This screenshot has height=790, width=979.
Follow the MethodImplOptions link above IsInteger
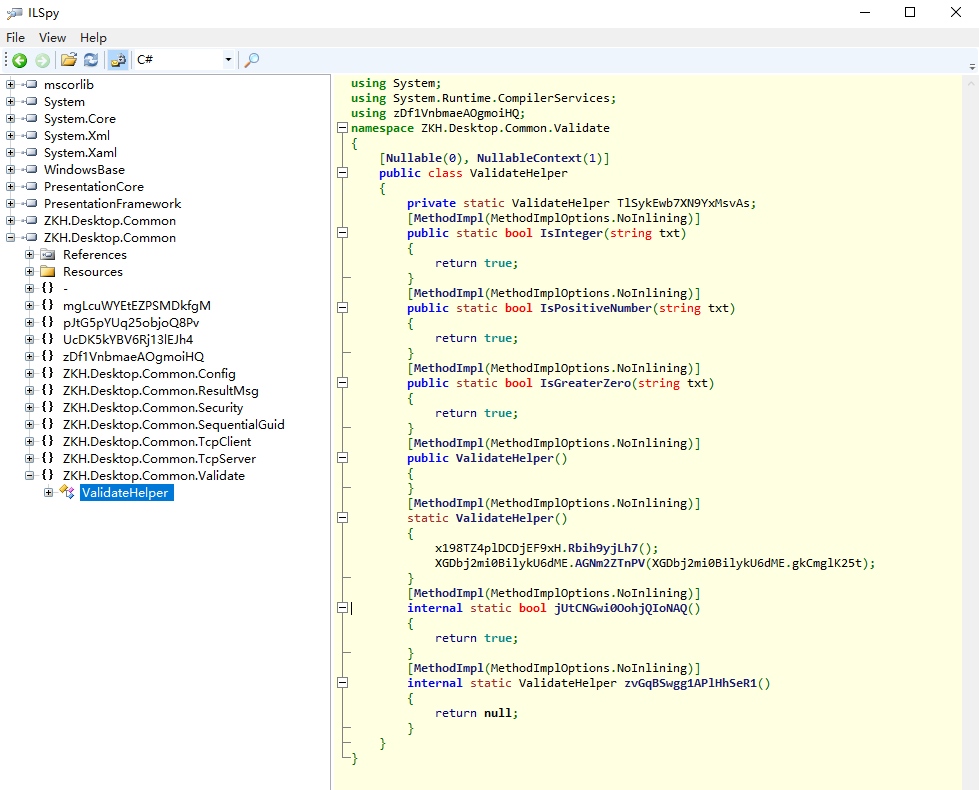pos(549,218)
